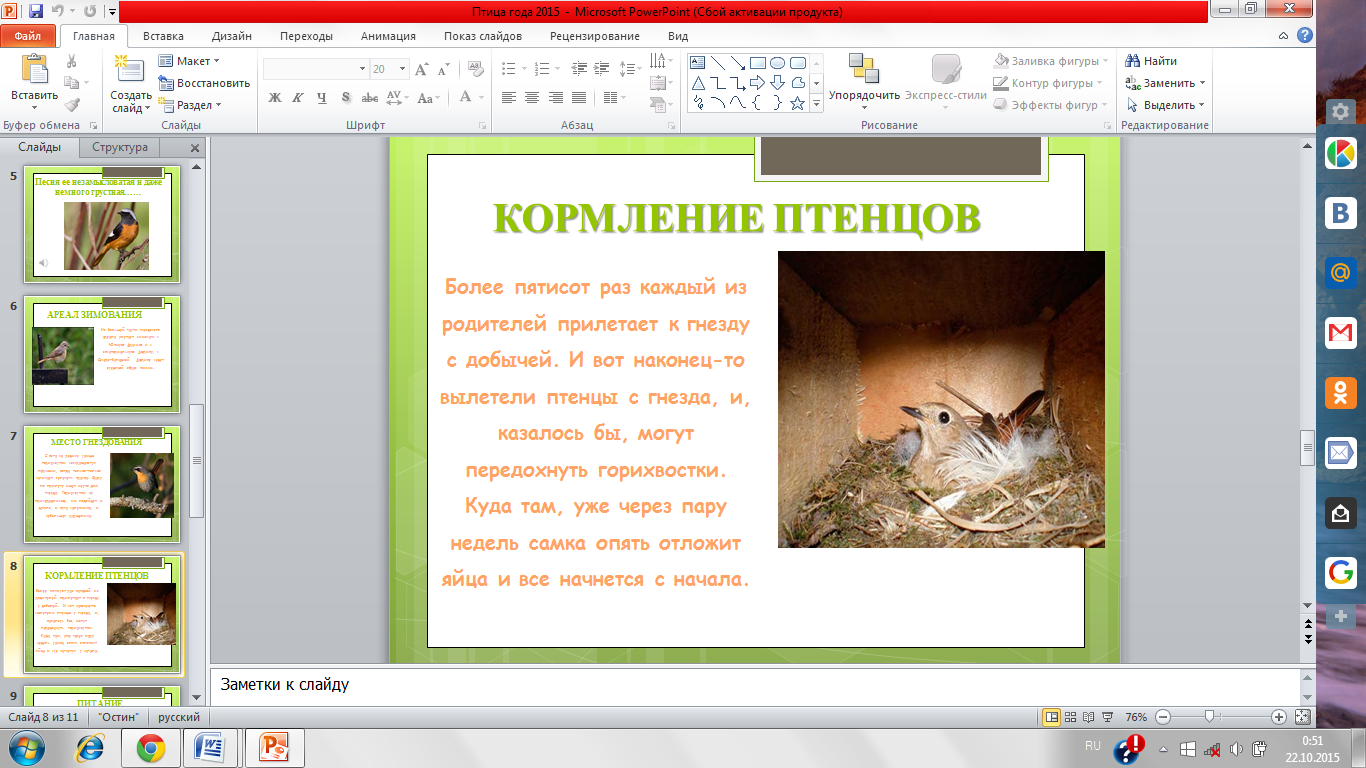Toggle bold Ж formatting
This screenshot has height=768, width=1366.
pyautogui.click(x=275, y=98)
